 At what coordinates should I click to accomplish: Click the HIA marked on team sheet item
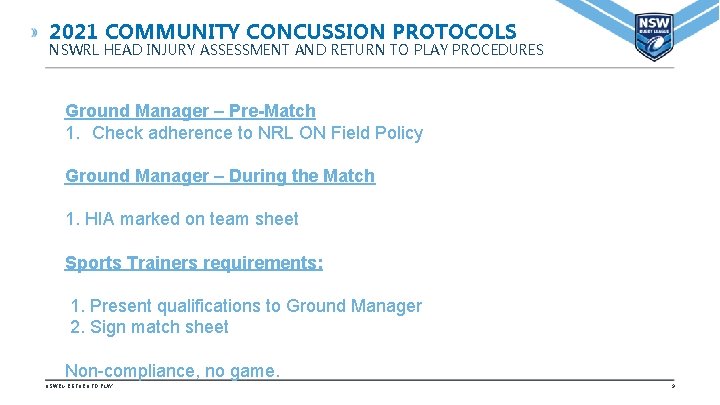(x=192, y=219)
